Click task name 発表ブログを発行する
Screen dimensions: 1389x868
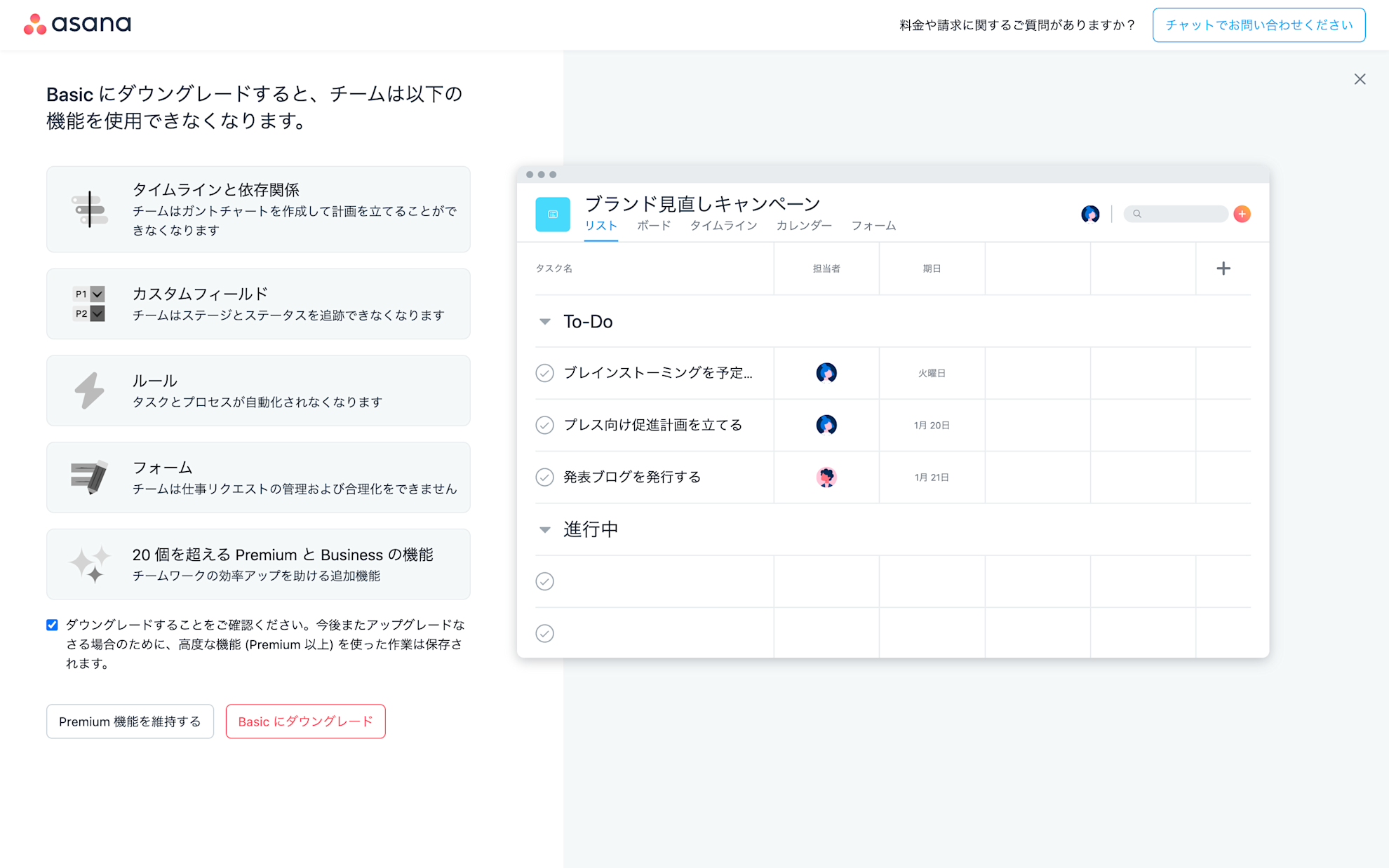pyautogui.click(x=632, y=477)
